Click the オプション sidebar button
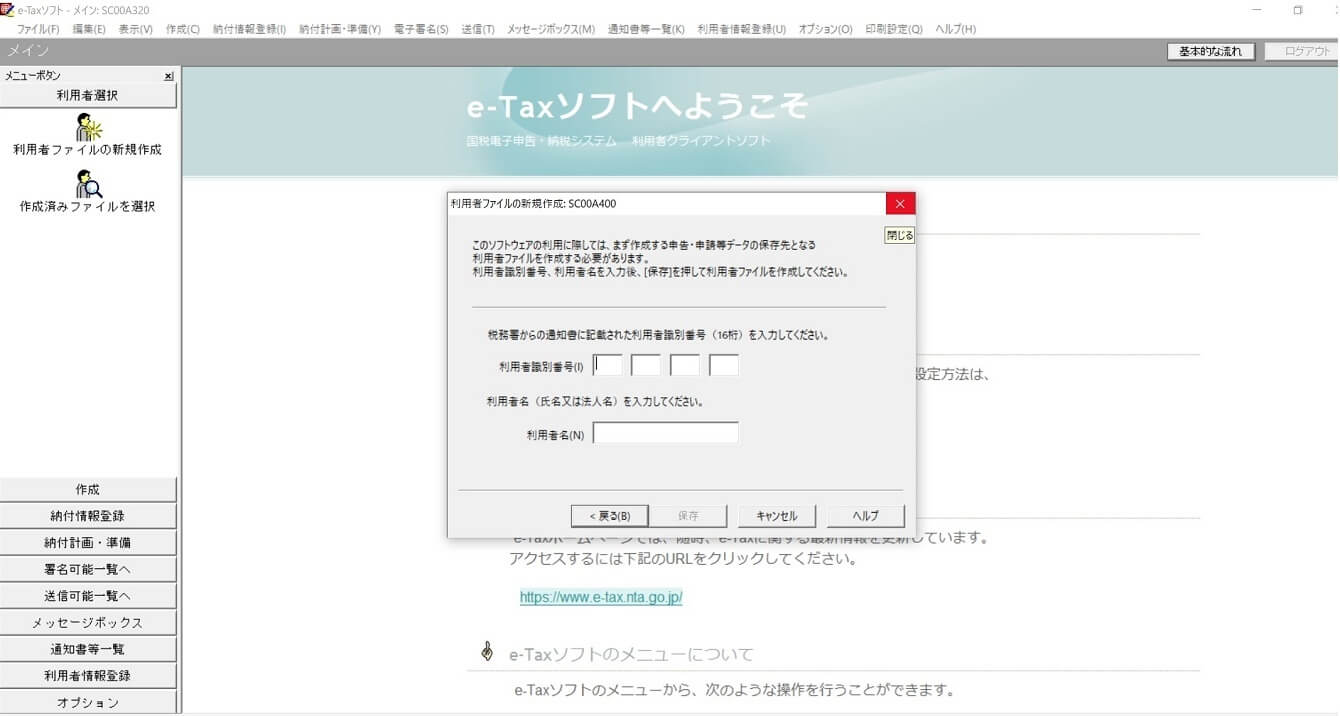 [x=88, y=702]
